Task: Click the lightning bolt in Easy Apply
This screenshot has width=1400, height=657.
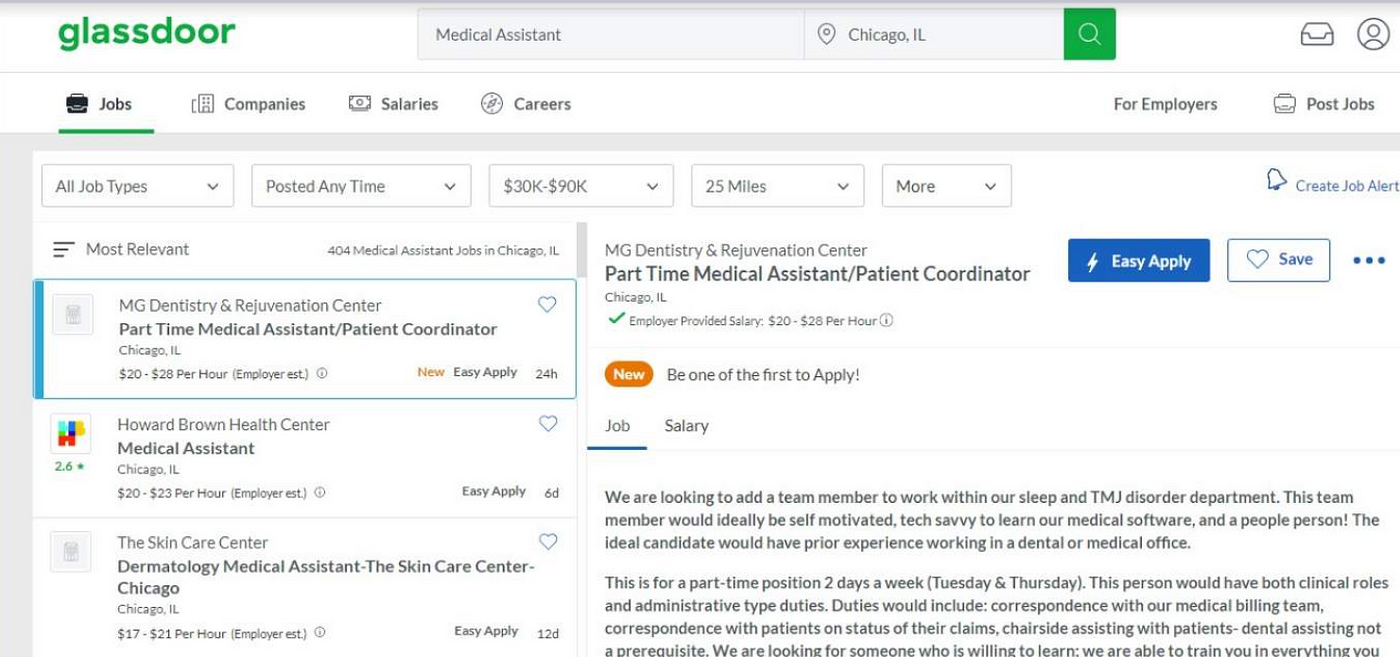Action: click(x=1095, y=261)
